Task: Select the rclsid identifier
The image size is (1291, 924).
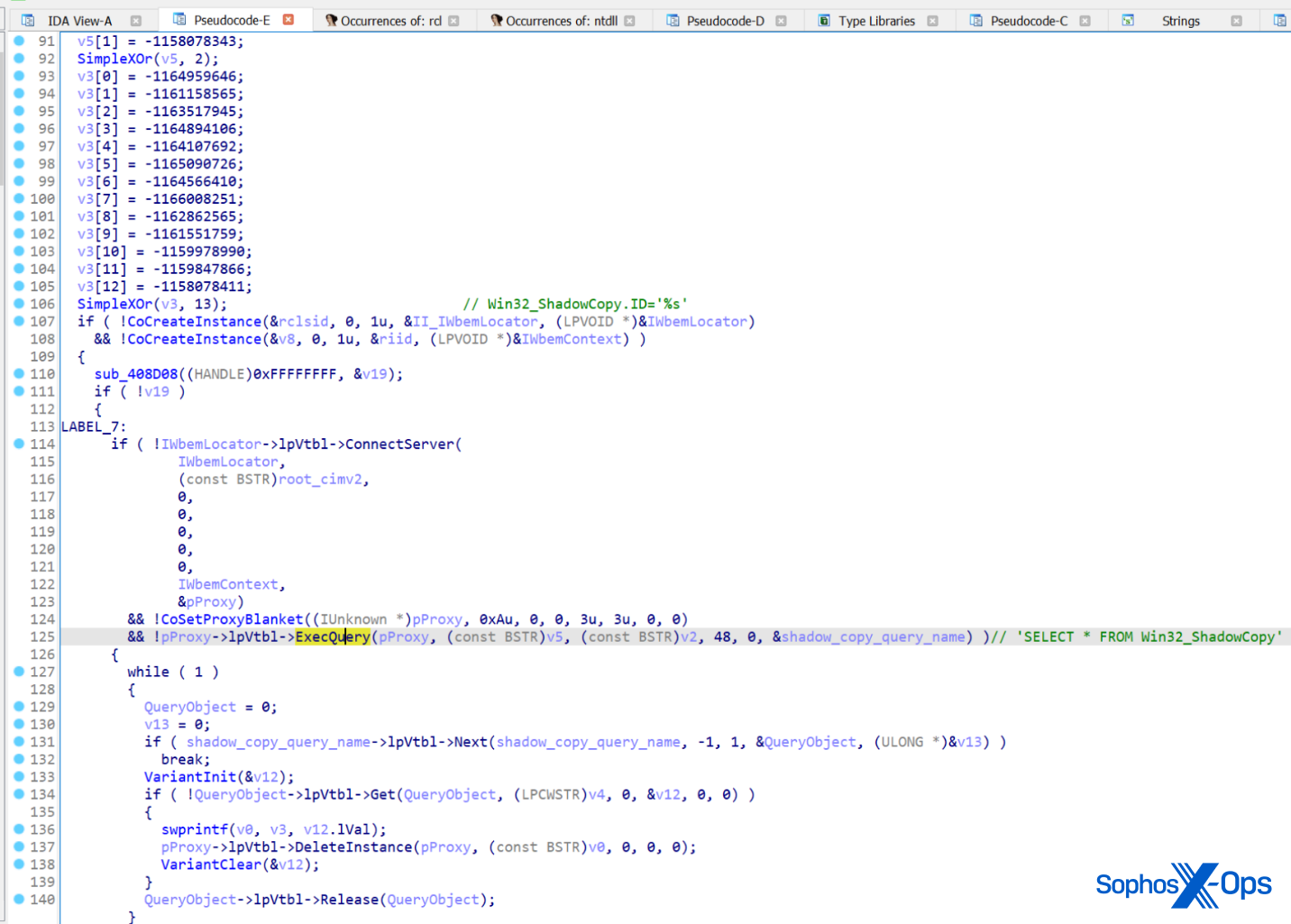Action: click(x=304, y=322)
